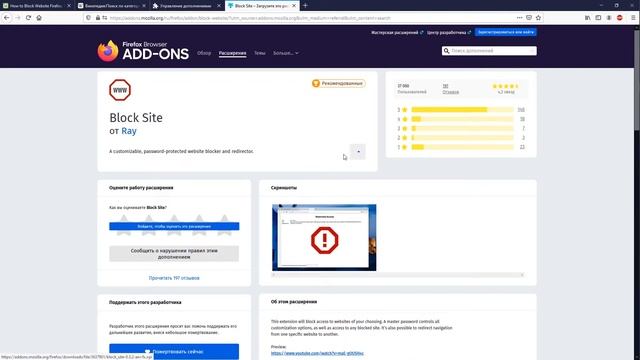Open the Обзор navigation item
640x360 pixels.
tap(204, 53)
